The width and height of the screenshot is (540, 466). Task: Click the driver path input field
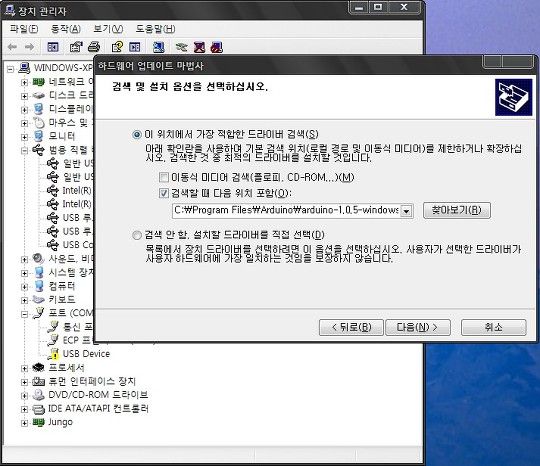(287, 210)
